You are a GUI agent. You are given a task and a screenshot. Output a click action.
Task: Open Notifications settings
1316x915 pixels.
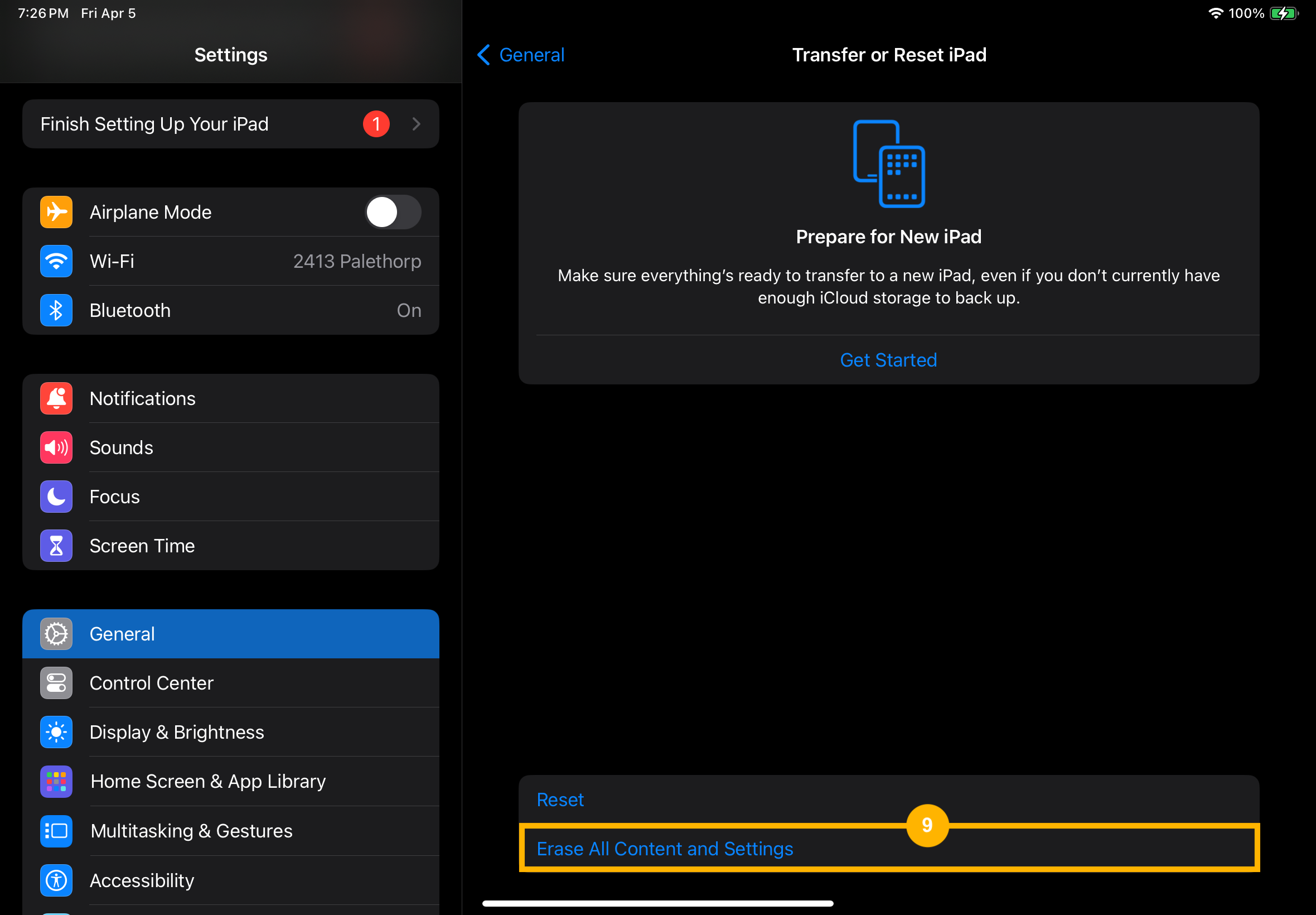click(231, 398)
